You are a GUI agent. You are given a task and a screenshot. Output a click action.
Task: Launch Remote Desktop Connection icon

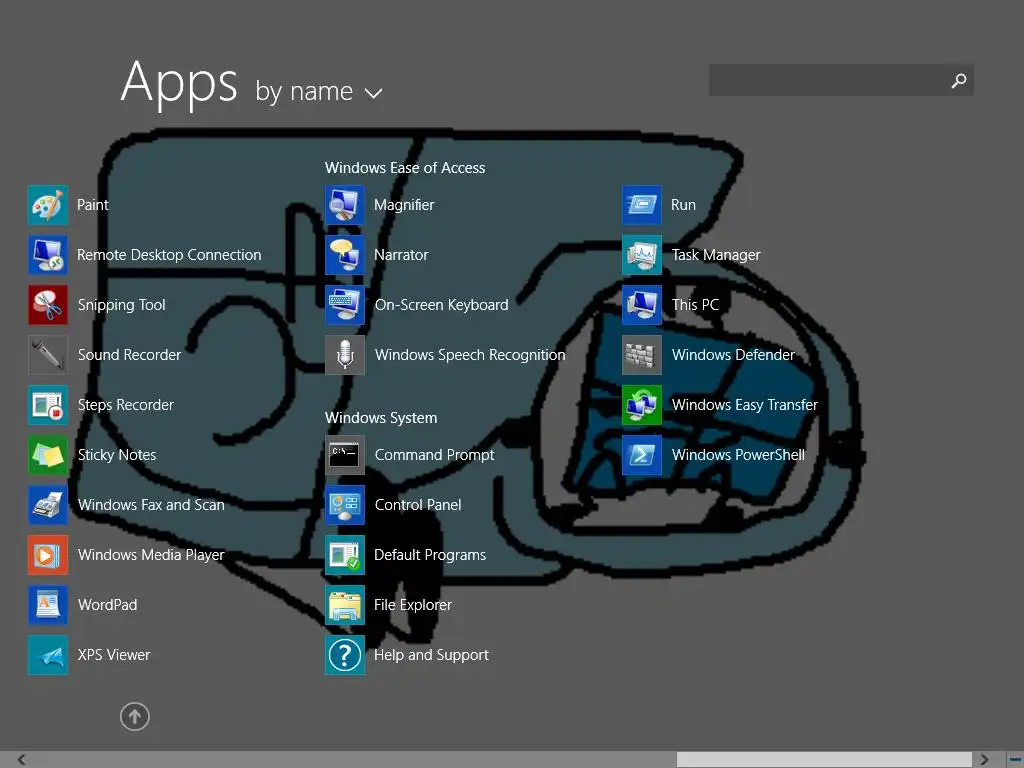point(48,255)
